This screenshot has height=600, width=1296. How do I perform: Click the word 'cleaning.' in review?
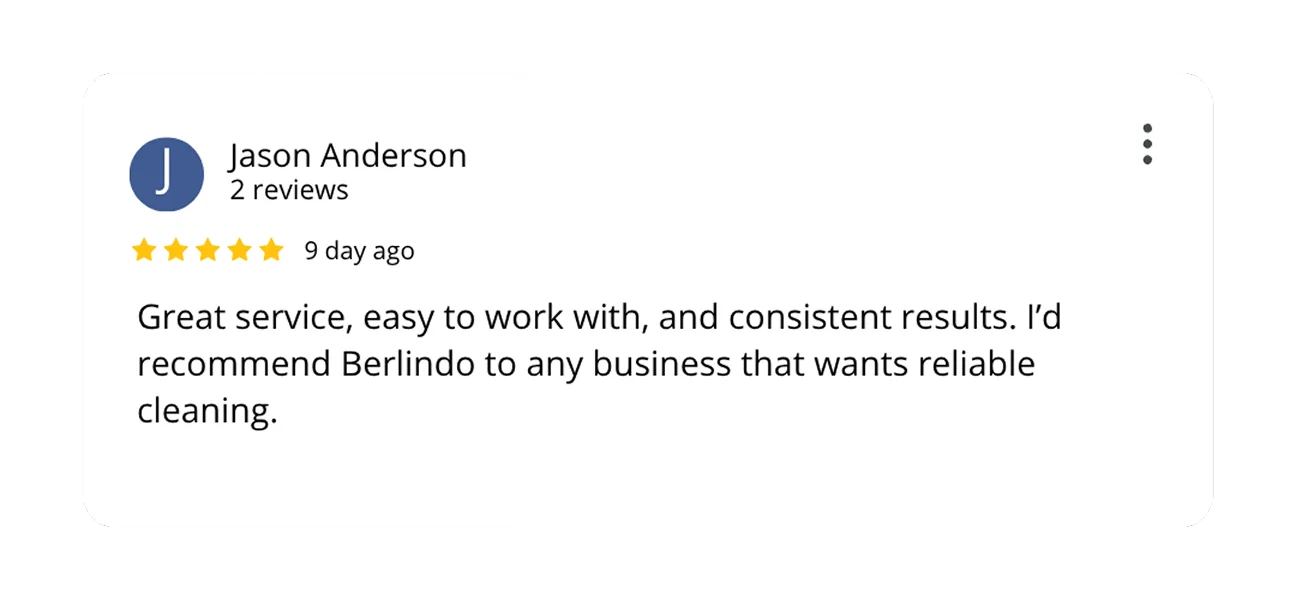pos(206,411)
